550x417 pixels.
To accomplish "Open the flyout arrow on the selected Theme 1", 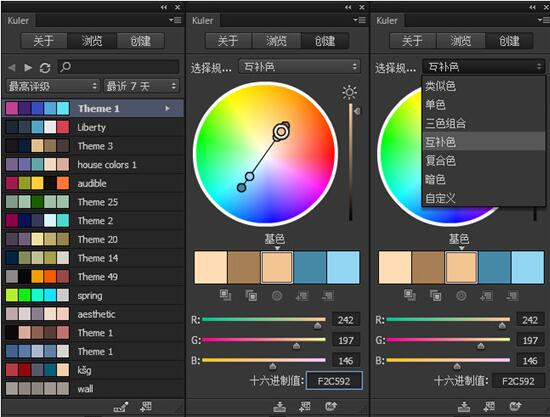I will coord(167,108).
